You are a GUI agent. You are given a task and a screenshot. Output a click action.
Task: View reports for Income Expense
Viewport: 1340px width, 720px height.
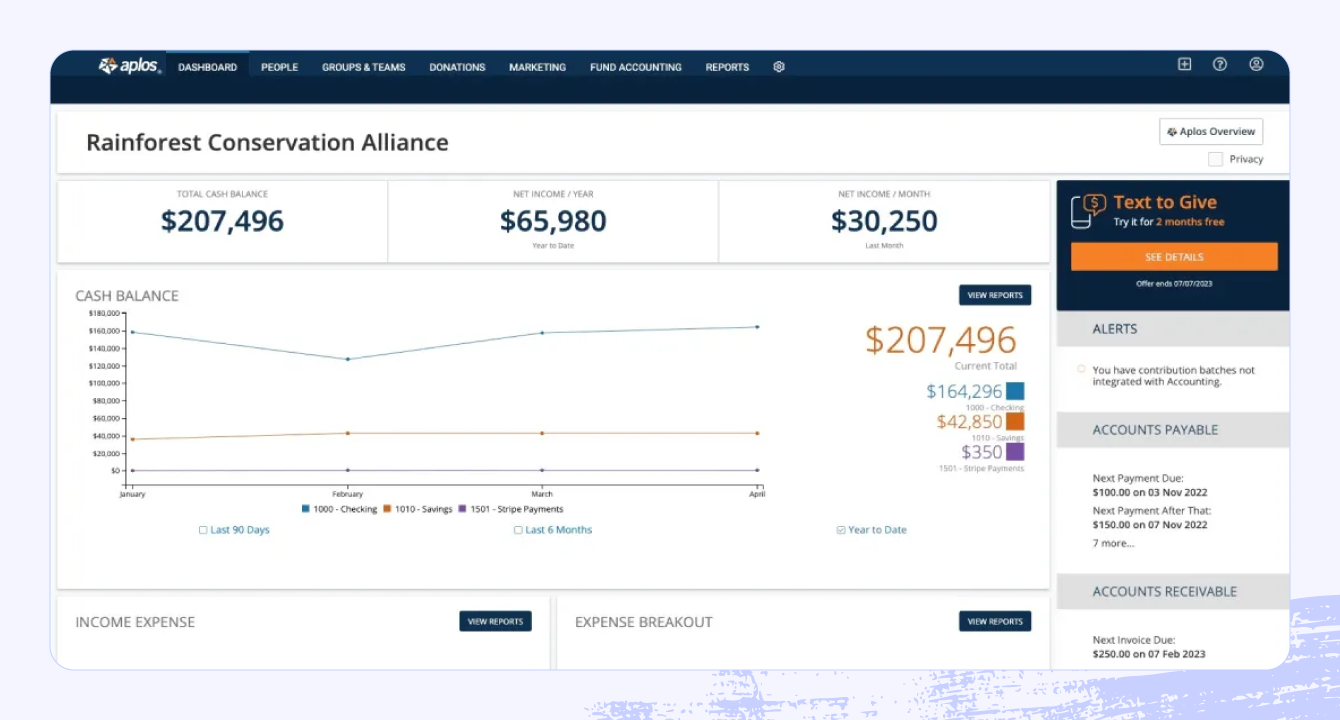[x=495, y=621]
